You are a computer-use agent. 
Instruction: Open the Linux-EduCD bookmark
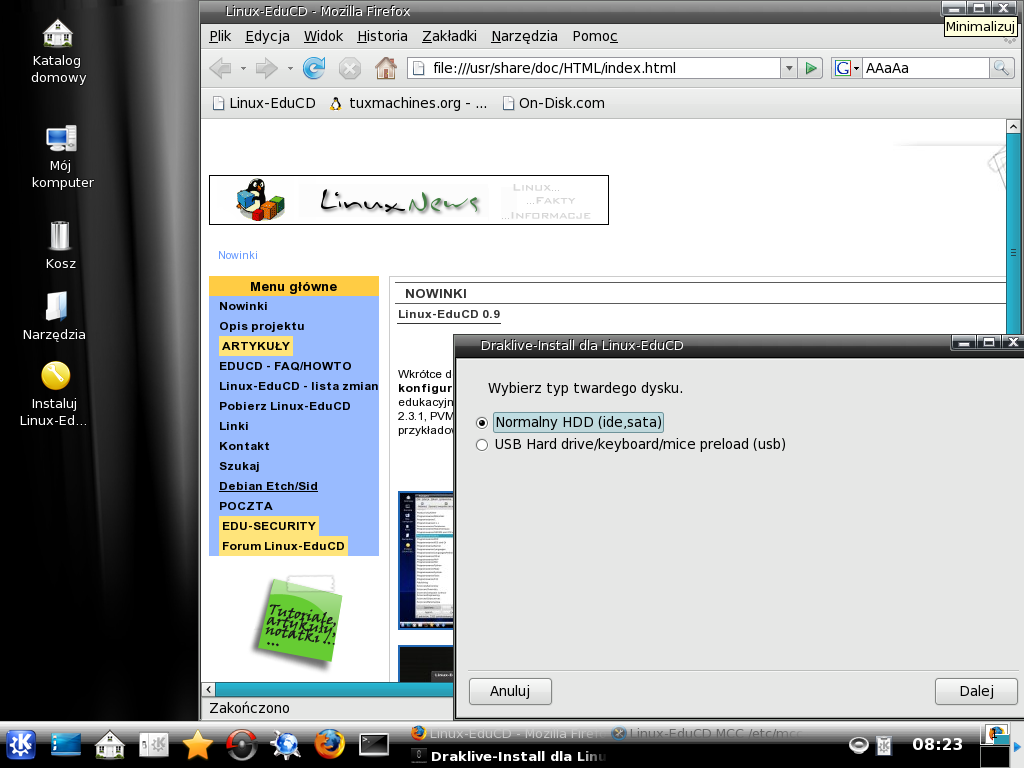[x=264, y=103]
